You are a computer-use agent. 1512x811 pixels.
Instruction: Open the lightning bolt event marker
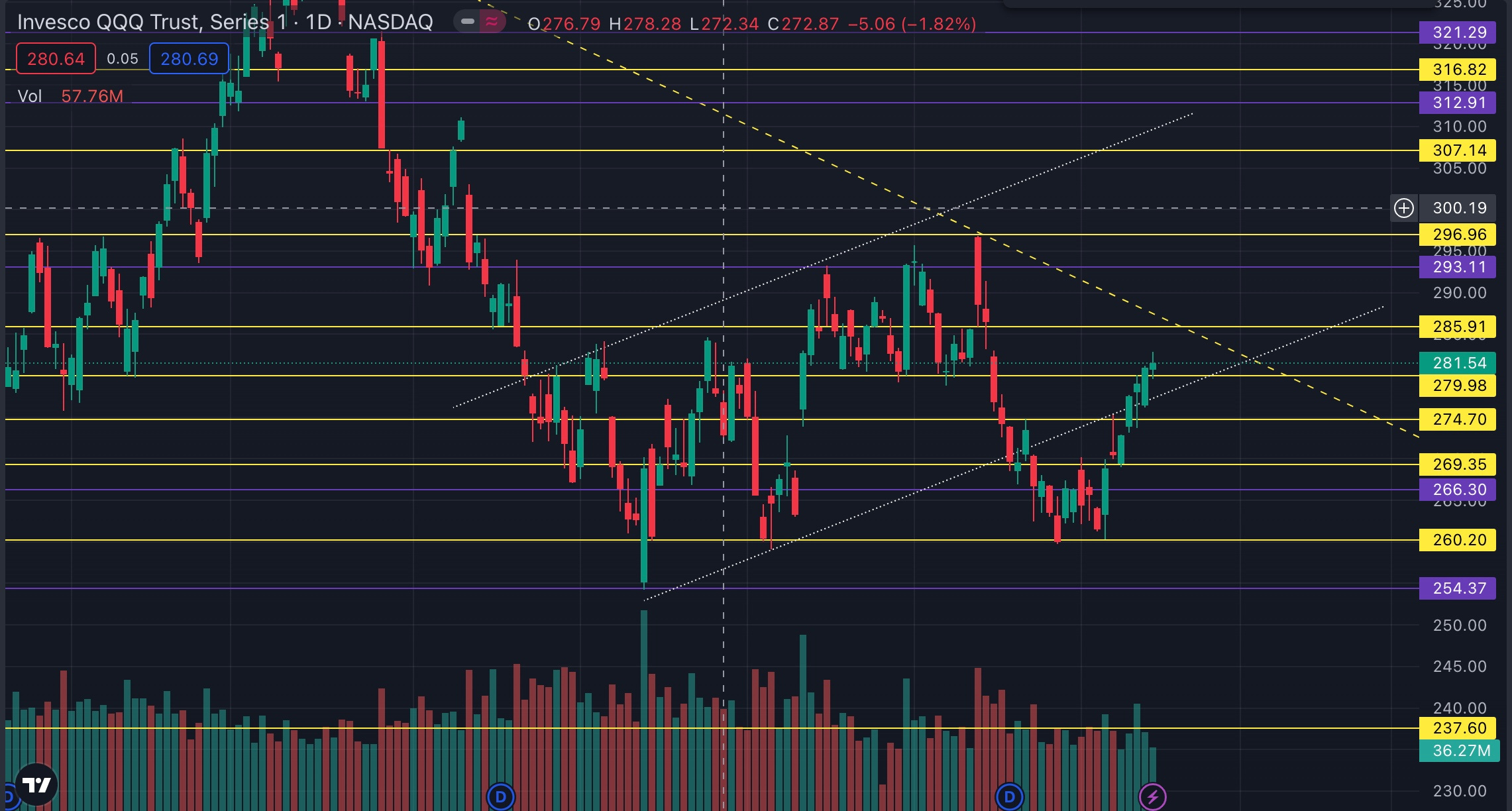tap(1152, 796)
